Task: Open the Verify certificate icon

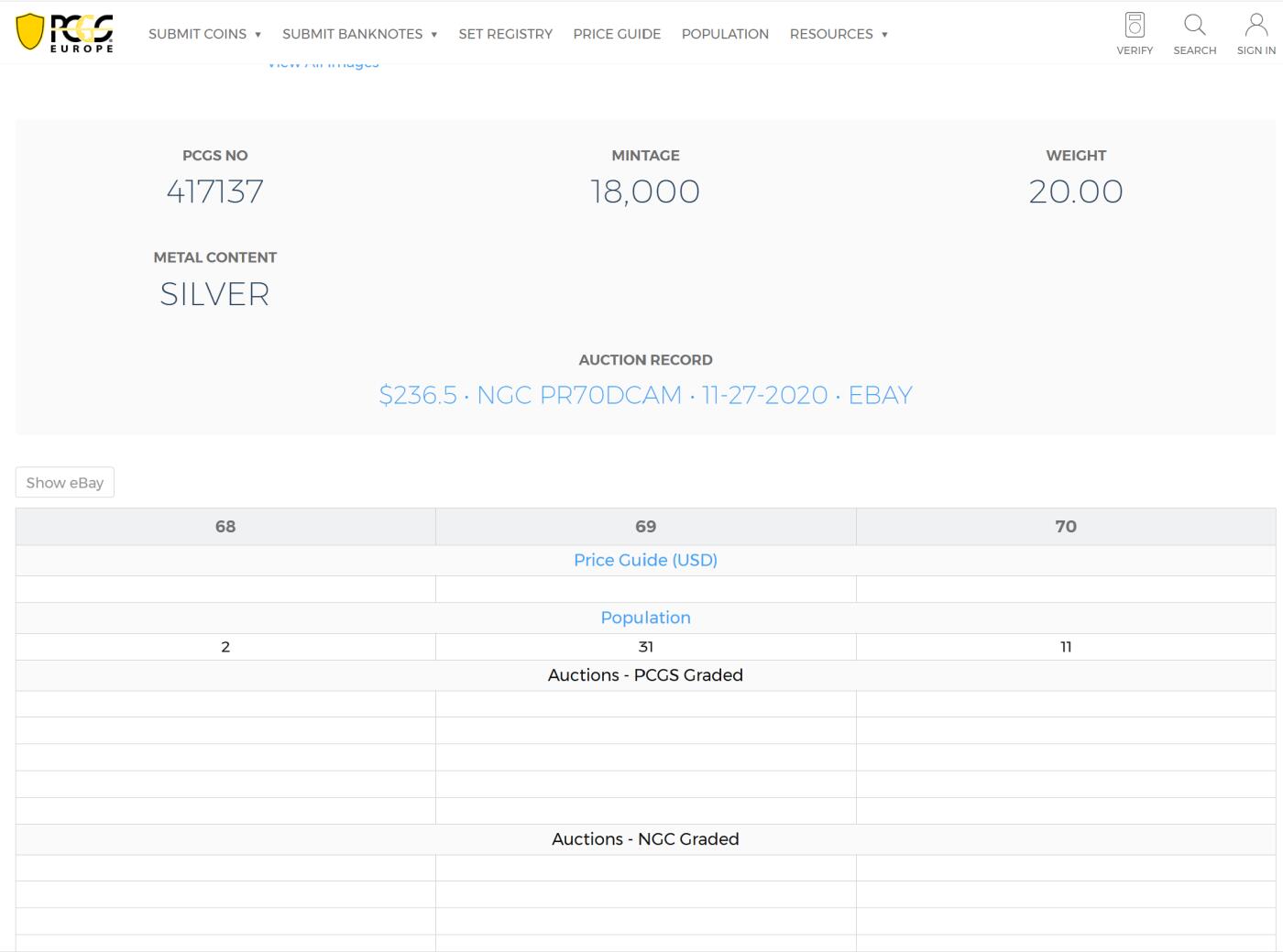Action: coord(1135,26)
